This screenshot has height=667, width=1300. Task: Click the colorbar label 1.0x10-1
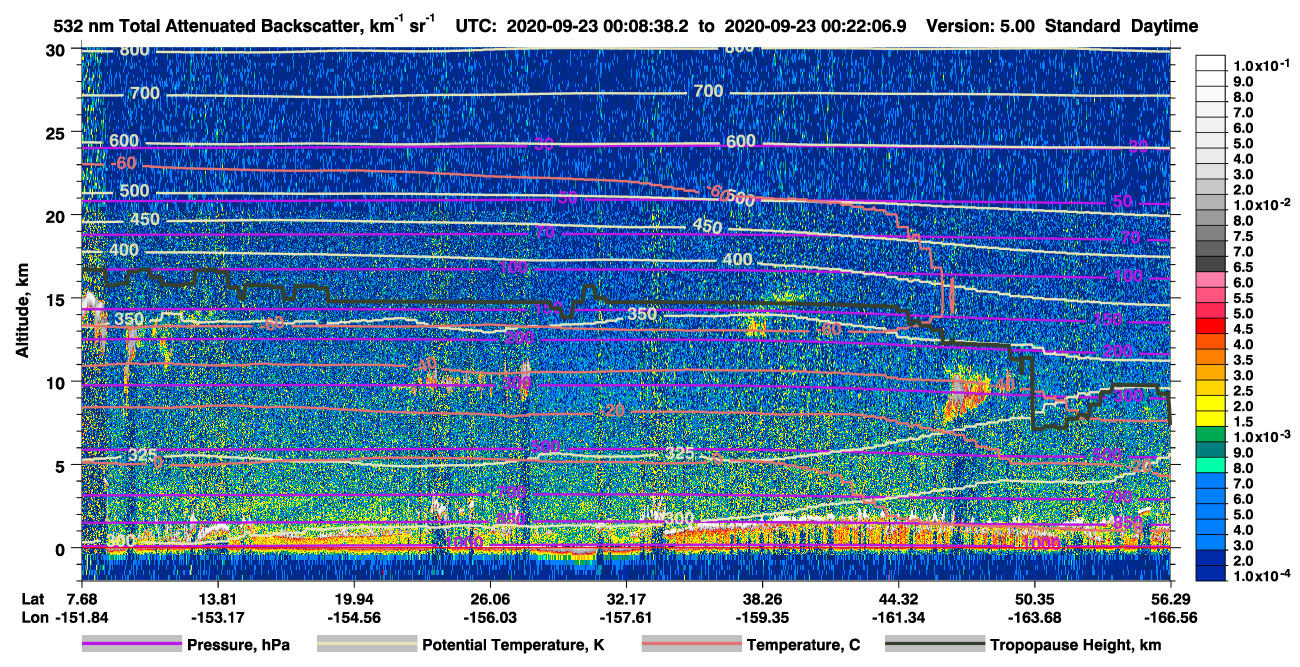tap(1263, 65)
